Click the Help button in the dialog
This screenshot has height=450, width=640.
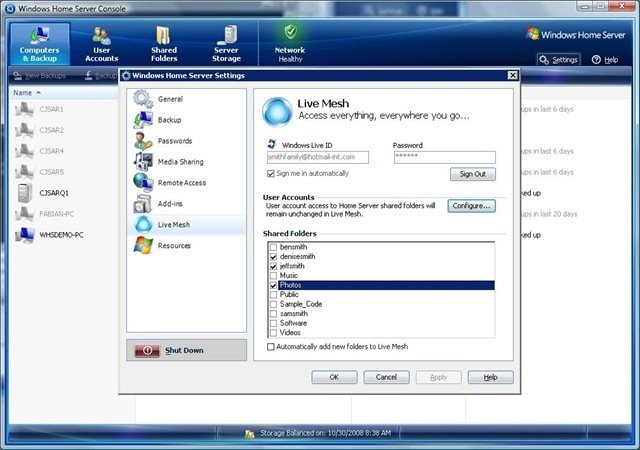[x=491, y=377]
